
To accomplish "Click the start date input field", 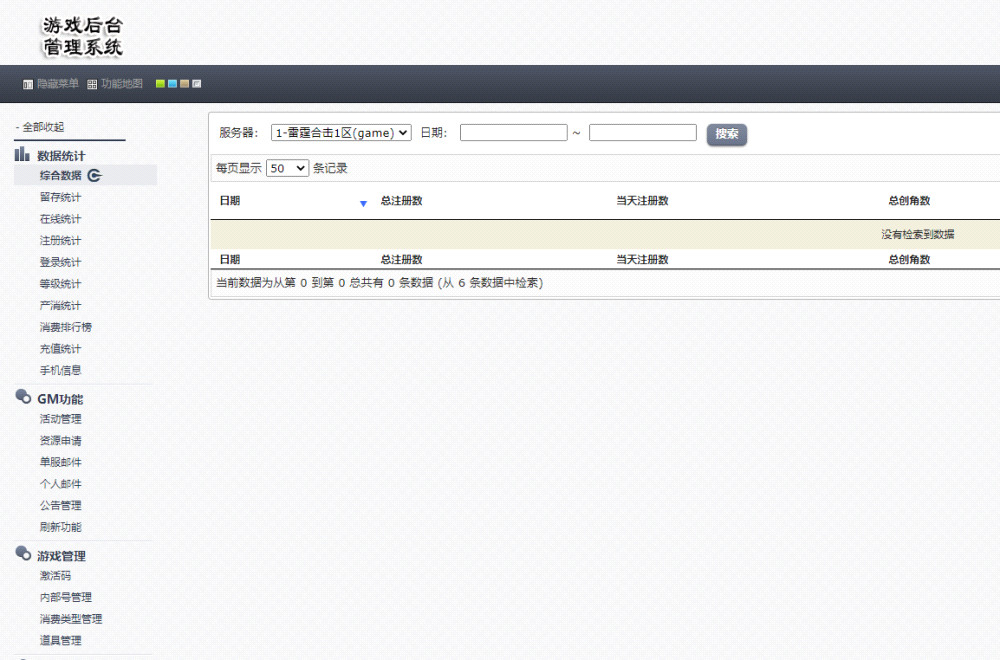I will pos(513,133).
